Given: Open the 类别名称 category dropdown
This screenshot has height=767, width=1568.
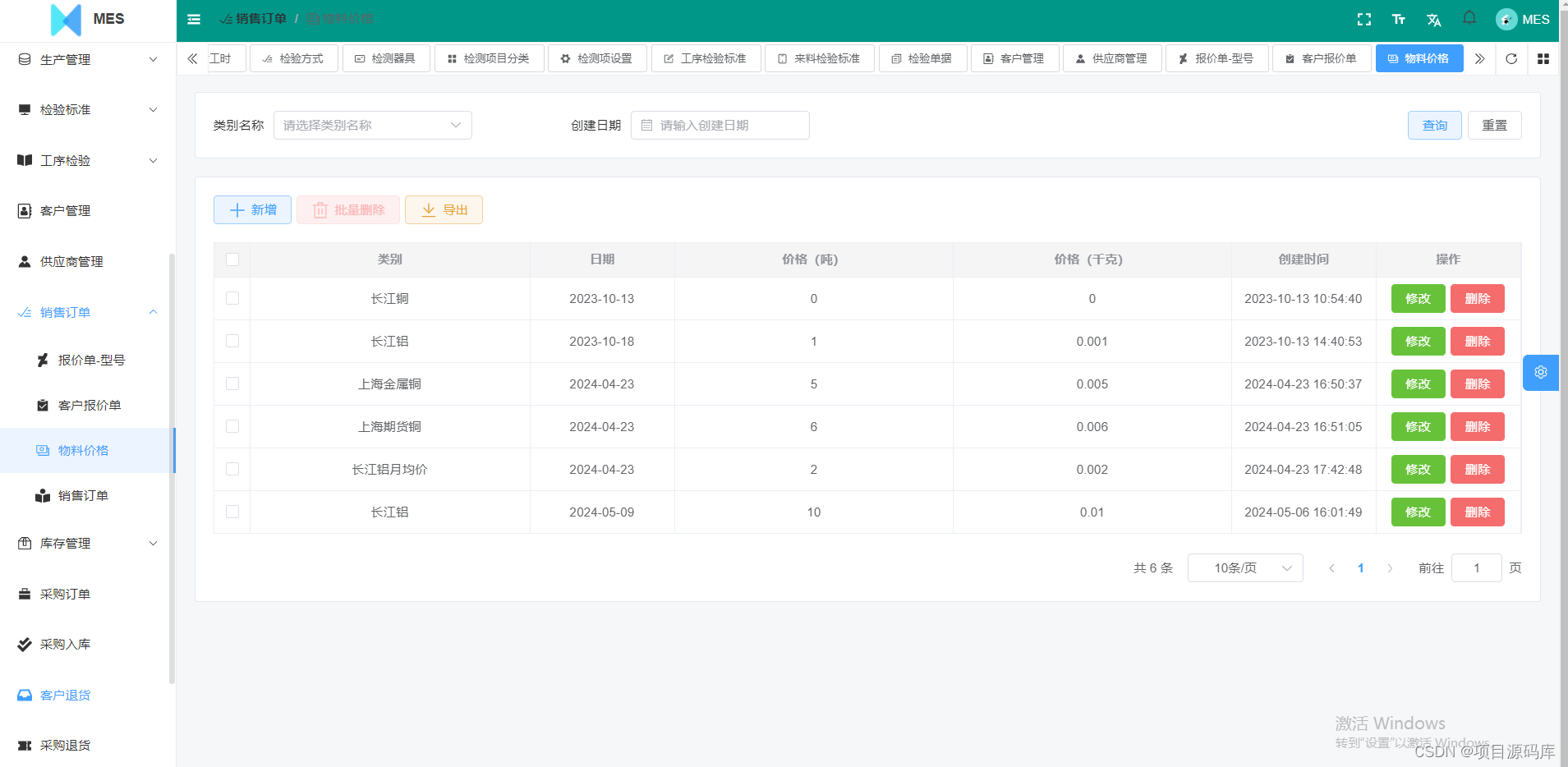Looking at the screenshot, I should pos(372,125).
